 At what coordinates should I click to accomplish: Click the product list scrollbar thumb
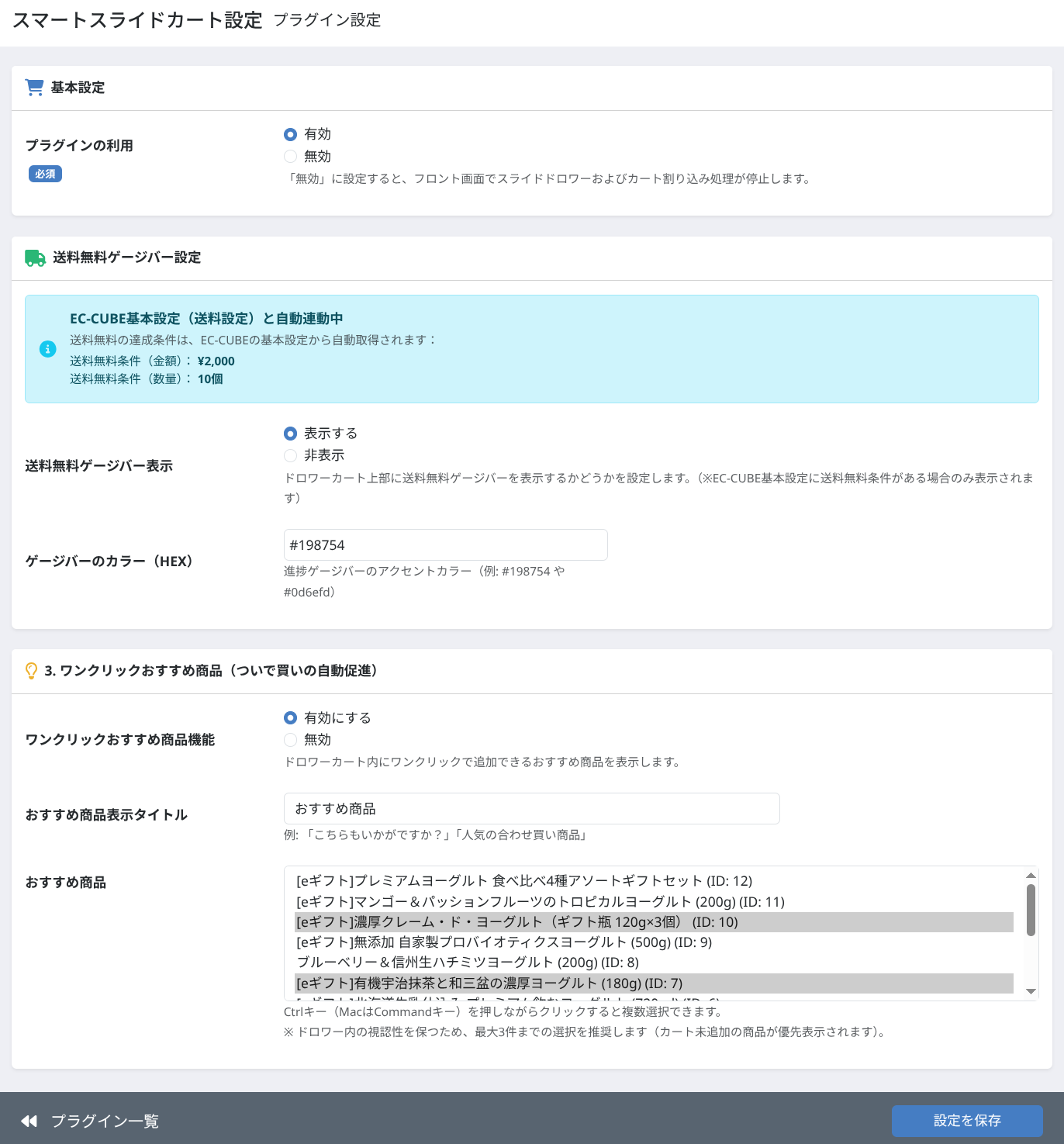(x=1031, y=911)
